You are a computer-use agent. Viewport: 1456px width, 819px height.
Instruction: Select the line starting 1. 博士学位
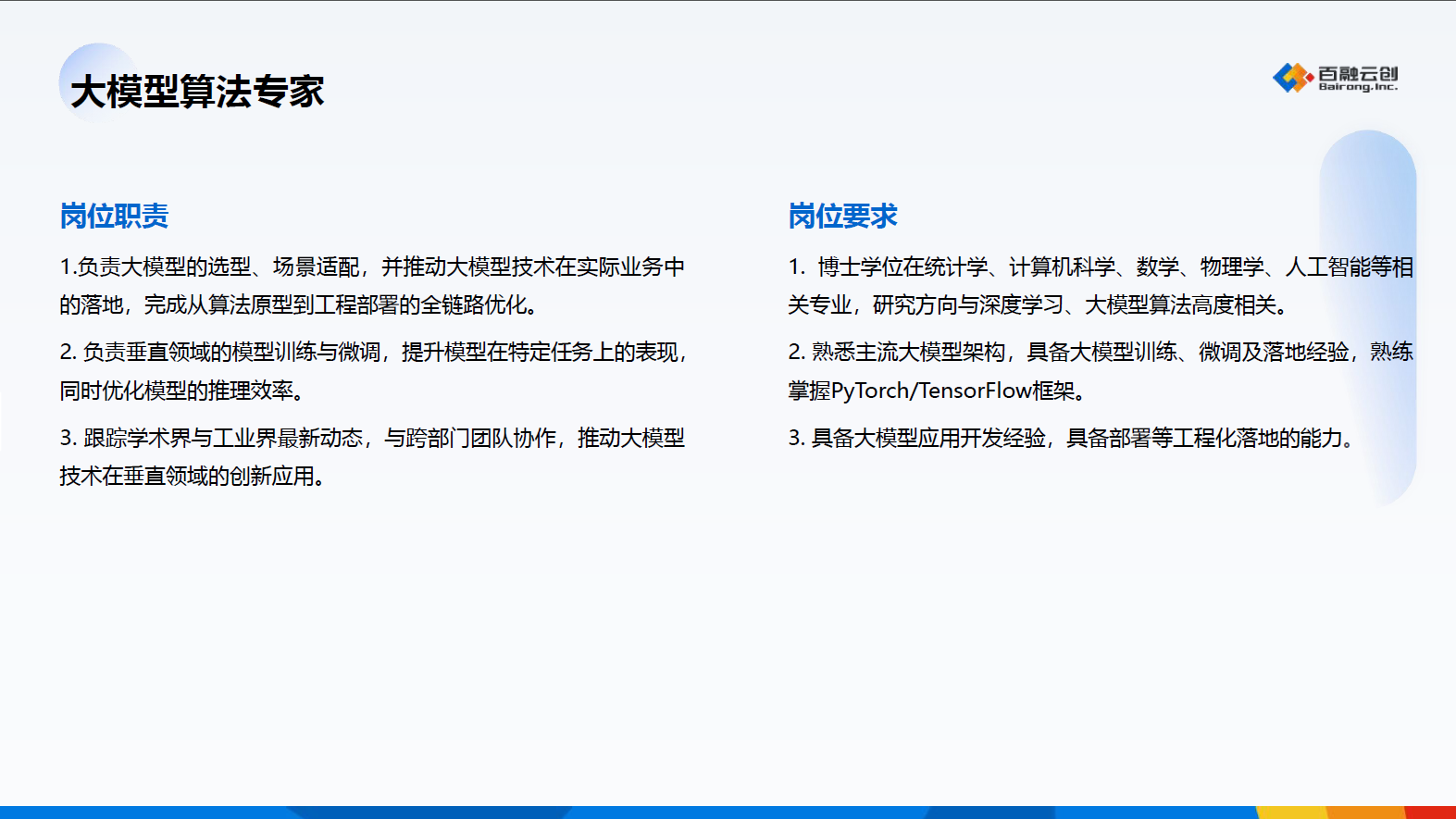point(1100,267)
